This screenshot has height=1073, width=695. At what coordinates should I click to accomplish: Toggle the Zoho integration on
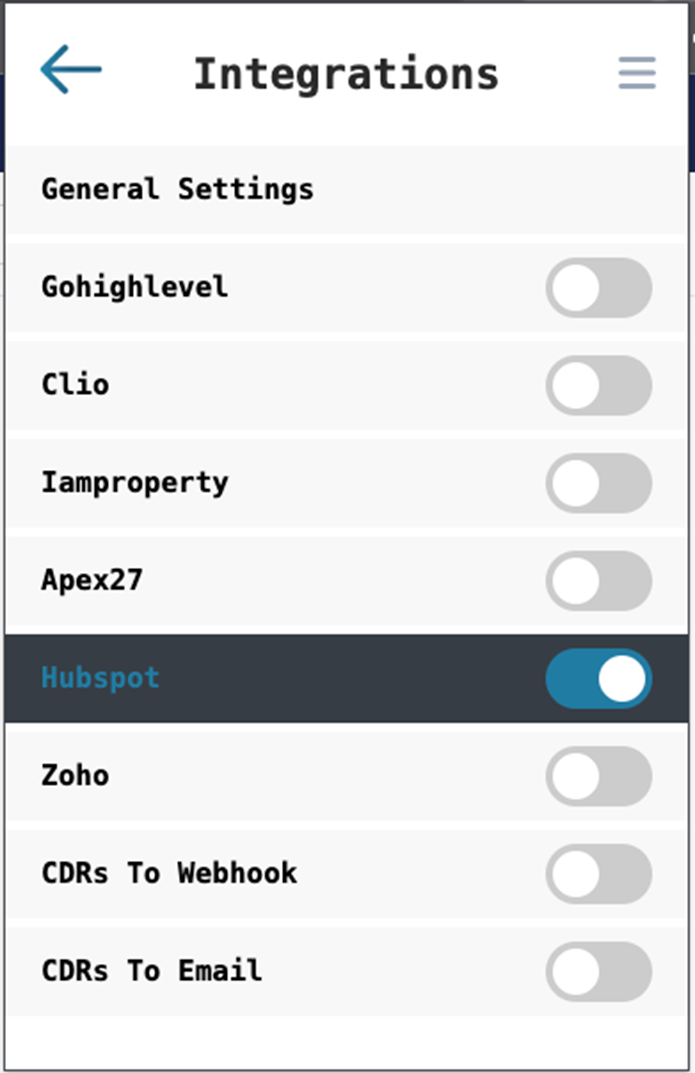click(598, 776)
